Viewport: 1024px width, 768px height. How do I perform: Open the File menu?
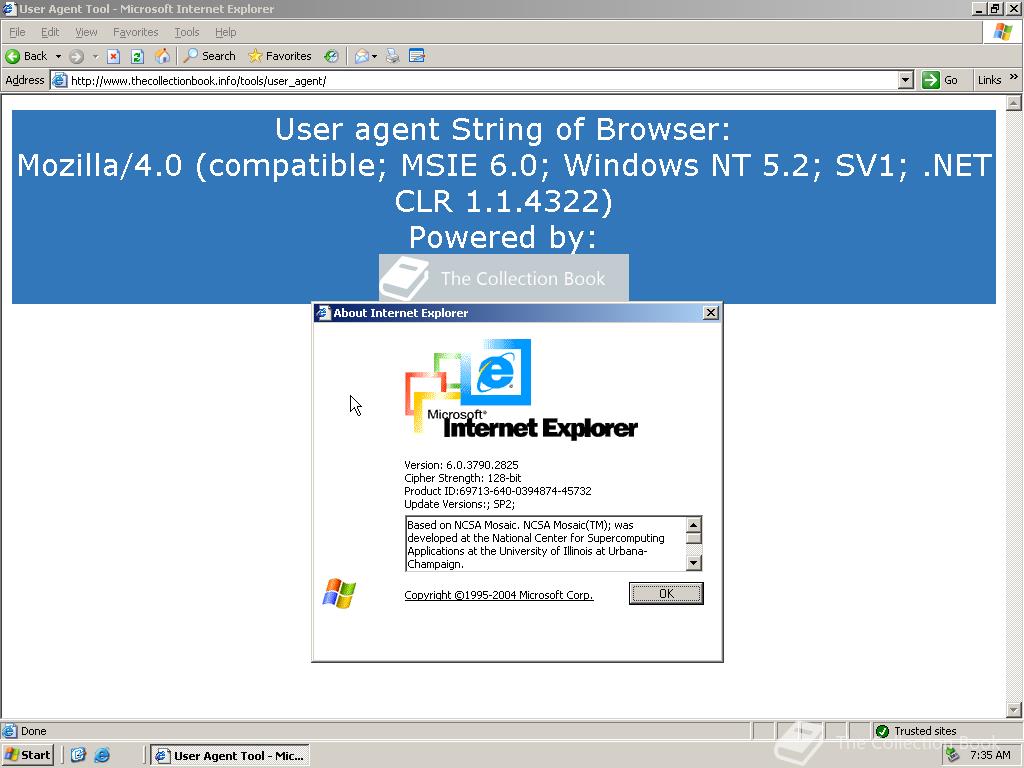click(17, 32)
